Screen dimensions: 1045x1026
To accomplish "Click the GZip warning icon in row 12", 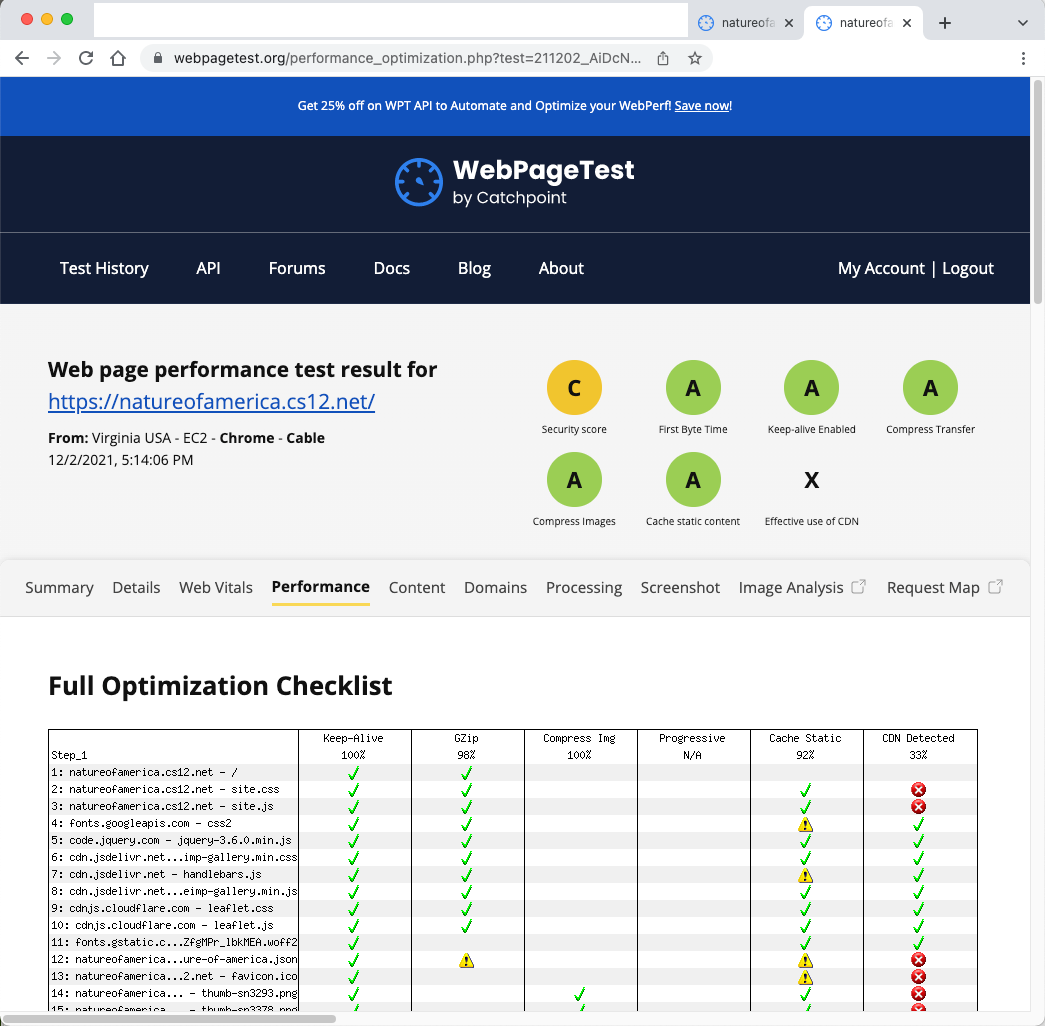I will [466, 960].
